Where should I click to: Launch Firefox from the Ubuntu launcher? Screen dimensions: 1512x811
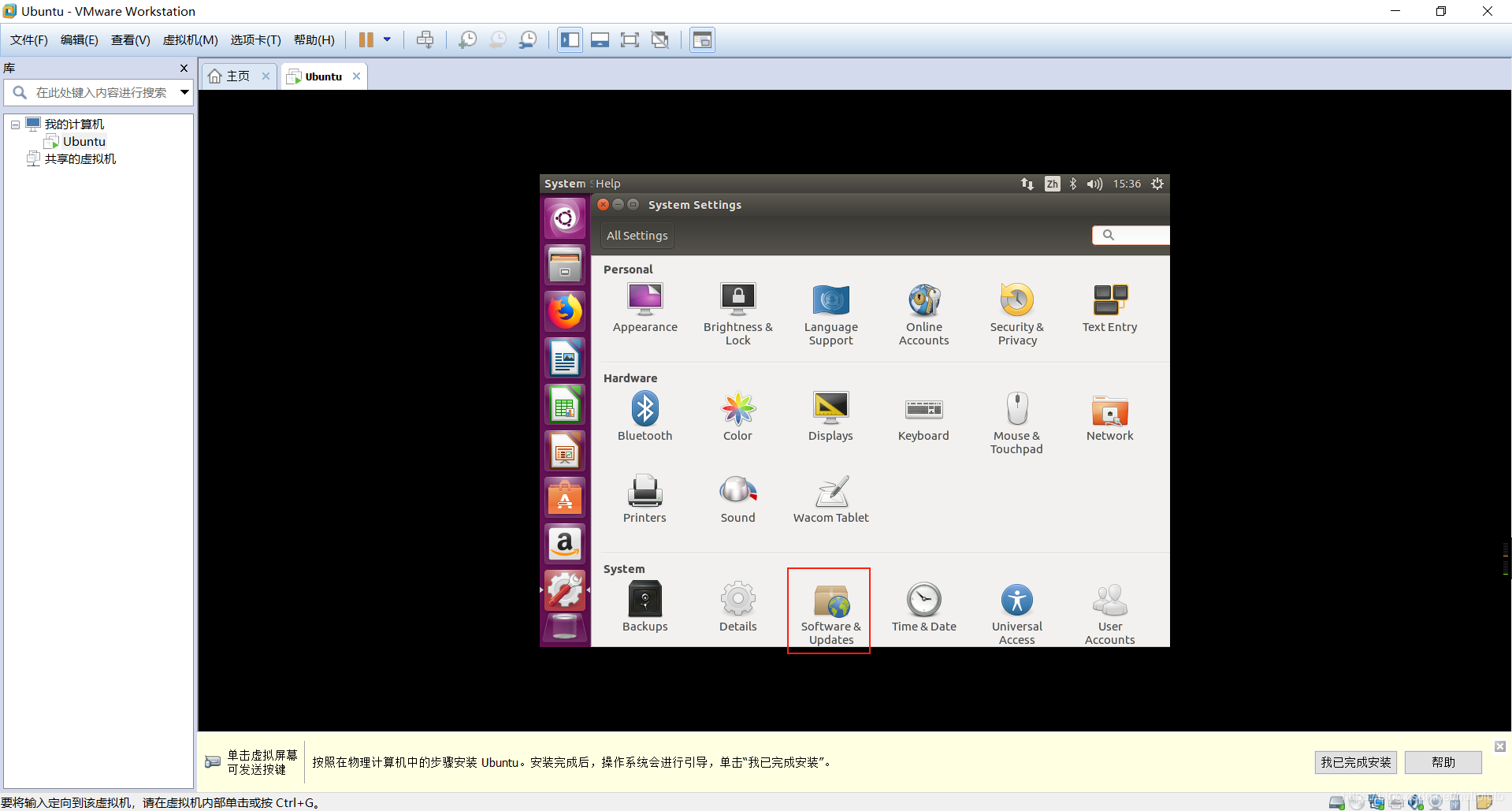point(565,311)
